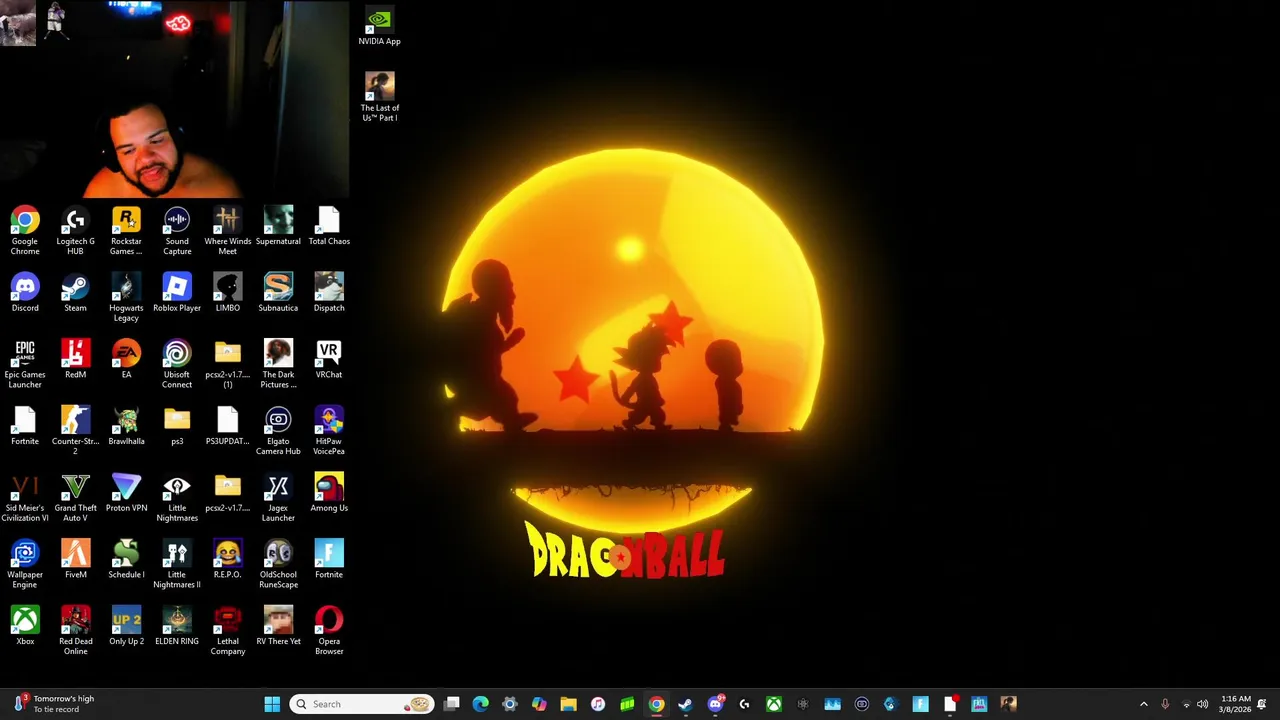Click the taskbar Search box
1280x720 pixels.
coord(362,704)
